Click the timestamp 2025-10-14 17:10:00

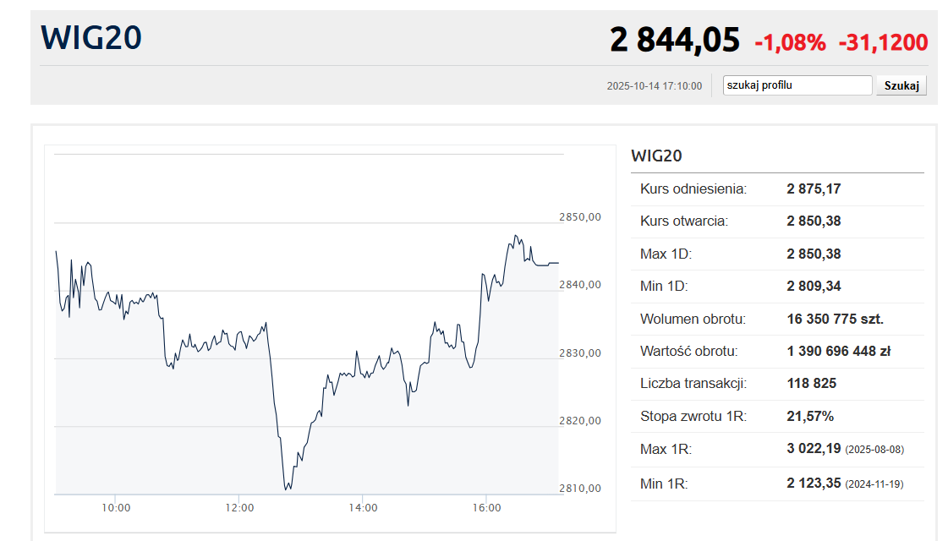654,86
